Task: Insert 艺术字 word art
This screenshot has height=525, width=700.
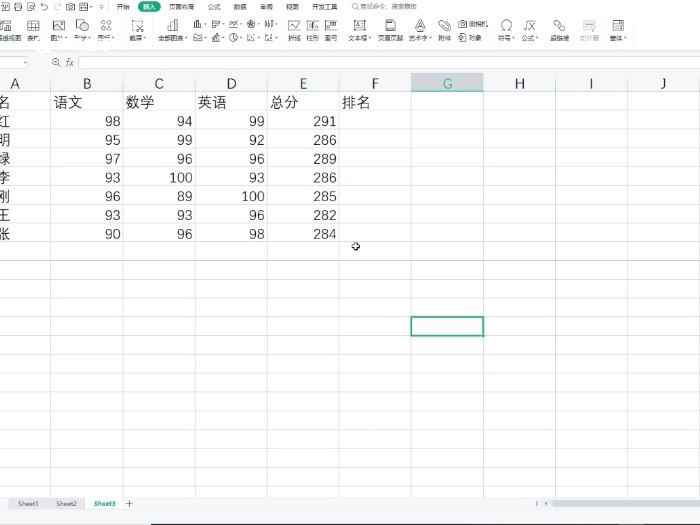Action: [x=420, y=30]
